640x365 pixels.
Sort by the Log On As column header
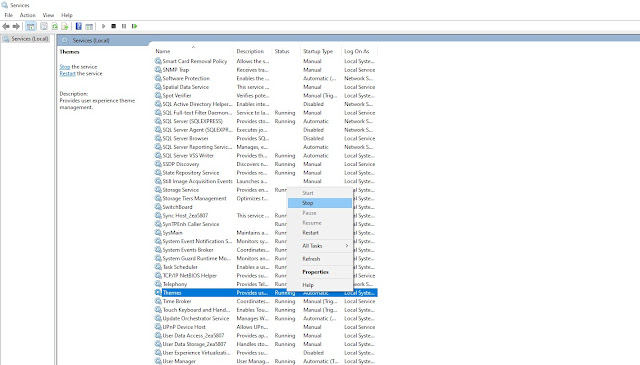tap(359, 51)
